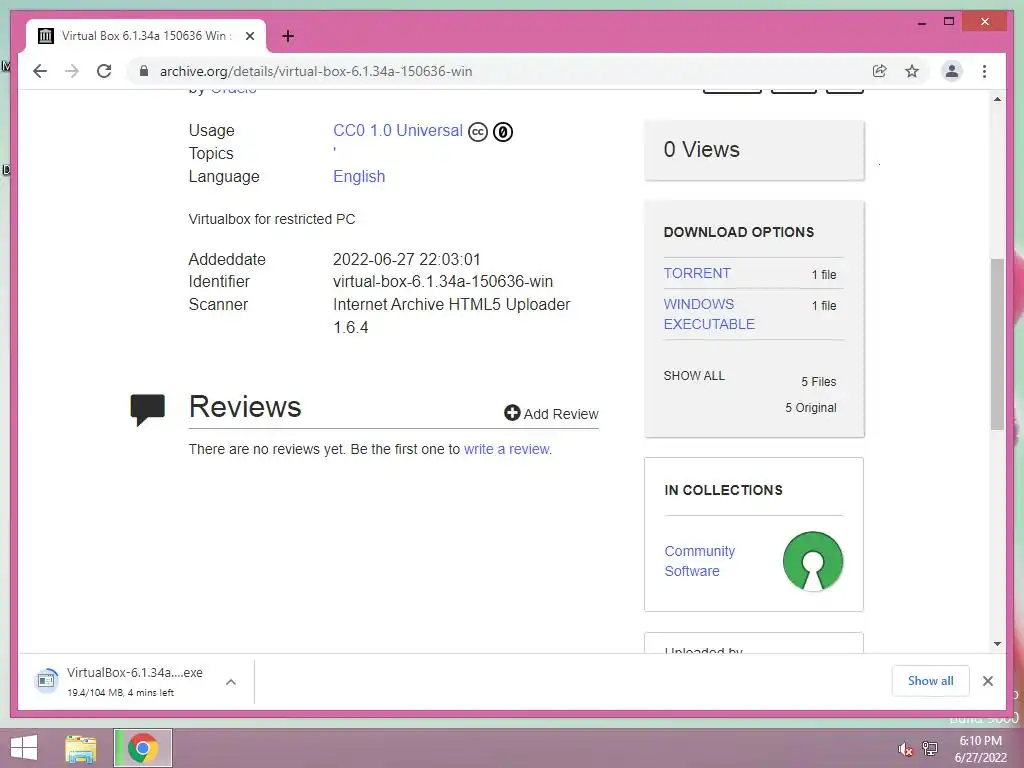The image size is (1024, 768).
Task: Click the 5 Original files text
Action: (x=810, y=408)
